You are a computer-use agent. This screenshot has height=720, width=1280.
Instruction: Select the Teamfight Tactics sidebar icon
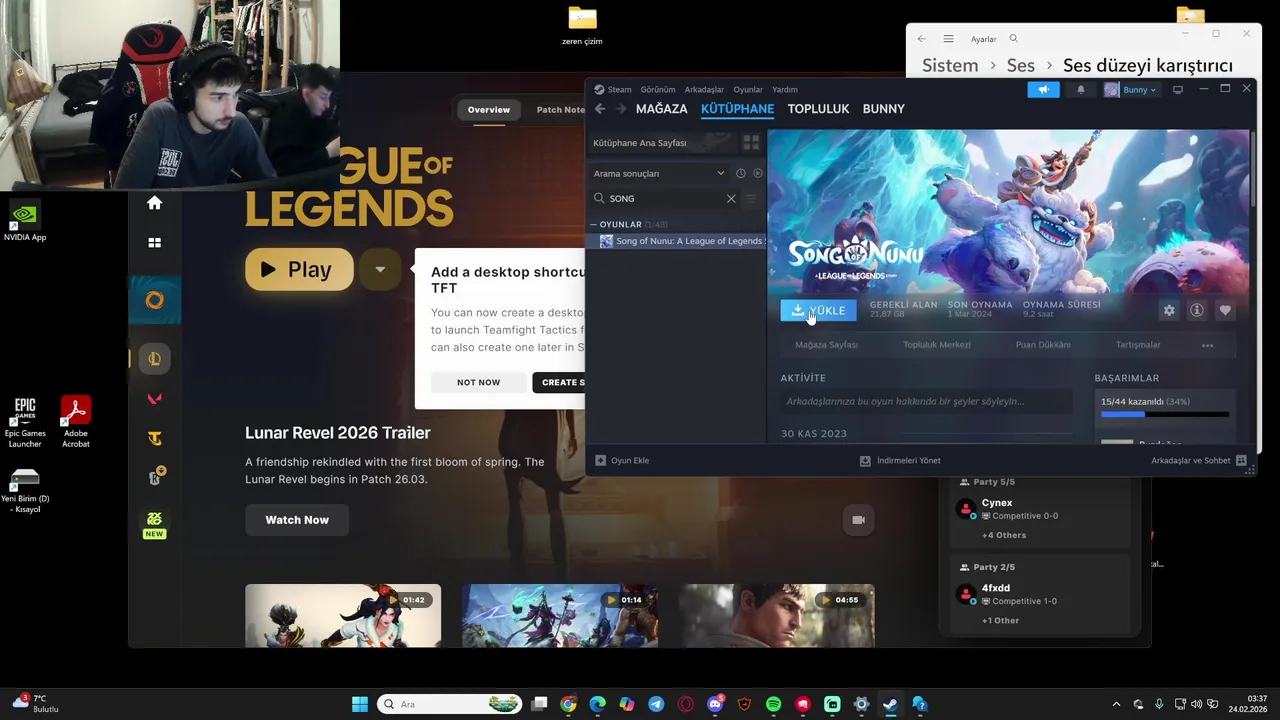pyautogui.click(x=155, y=438)
